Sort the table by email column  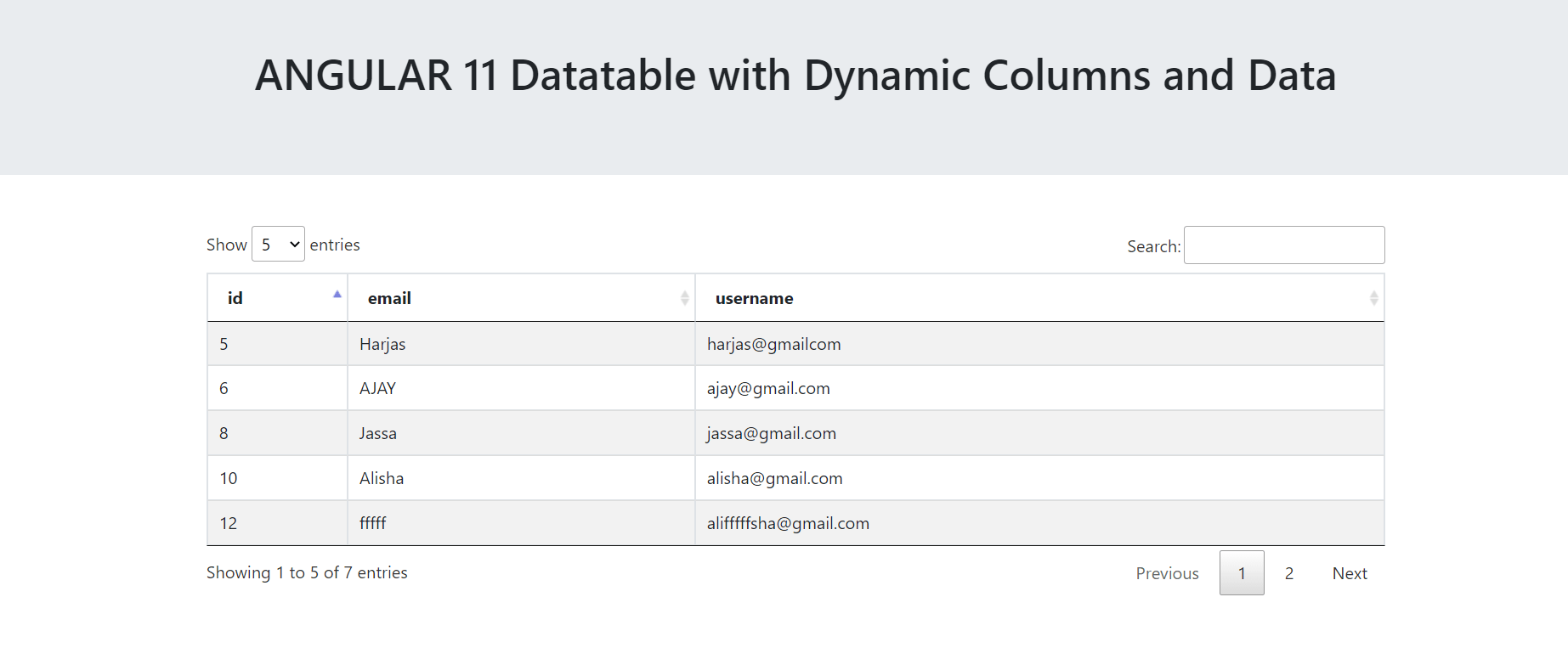pyautogui.click(x=521, y=298)
